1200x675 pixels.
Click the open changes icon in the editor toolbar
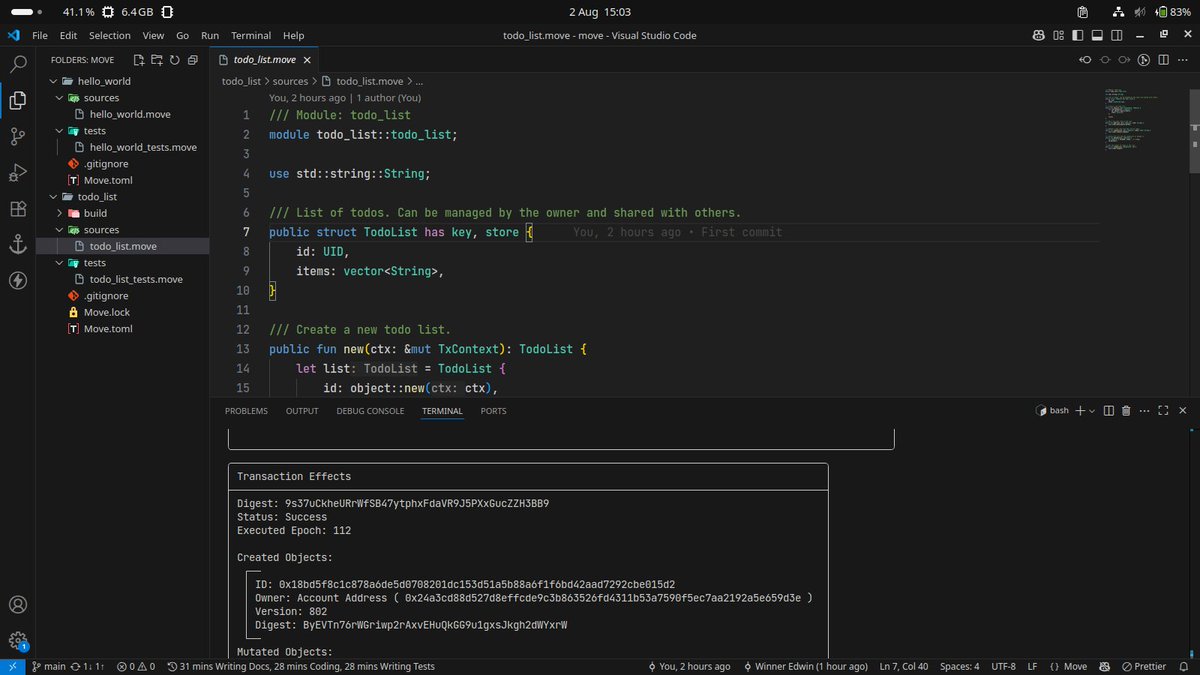click(1144, 60)
